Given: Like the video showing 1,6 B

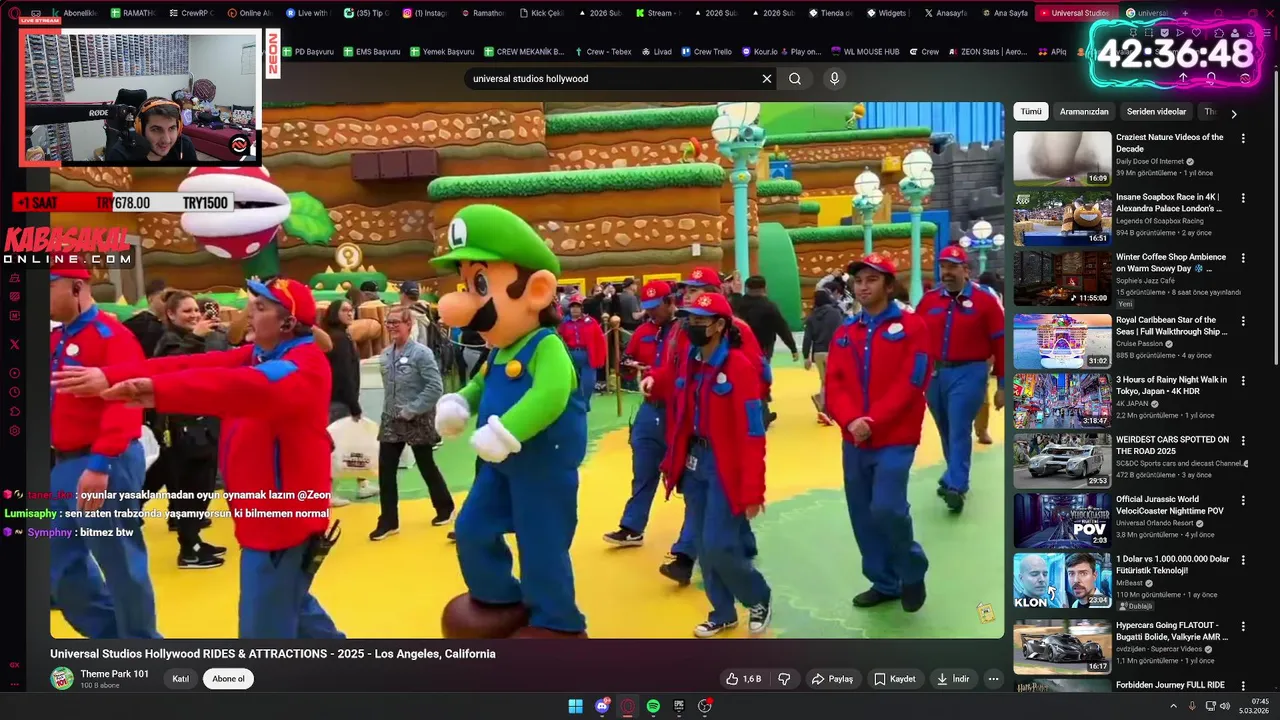Looking at the screenshot, I should pyautogui.click(x=743, y=679).
